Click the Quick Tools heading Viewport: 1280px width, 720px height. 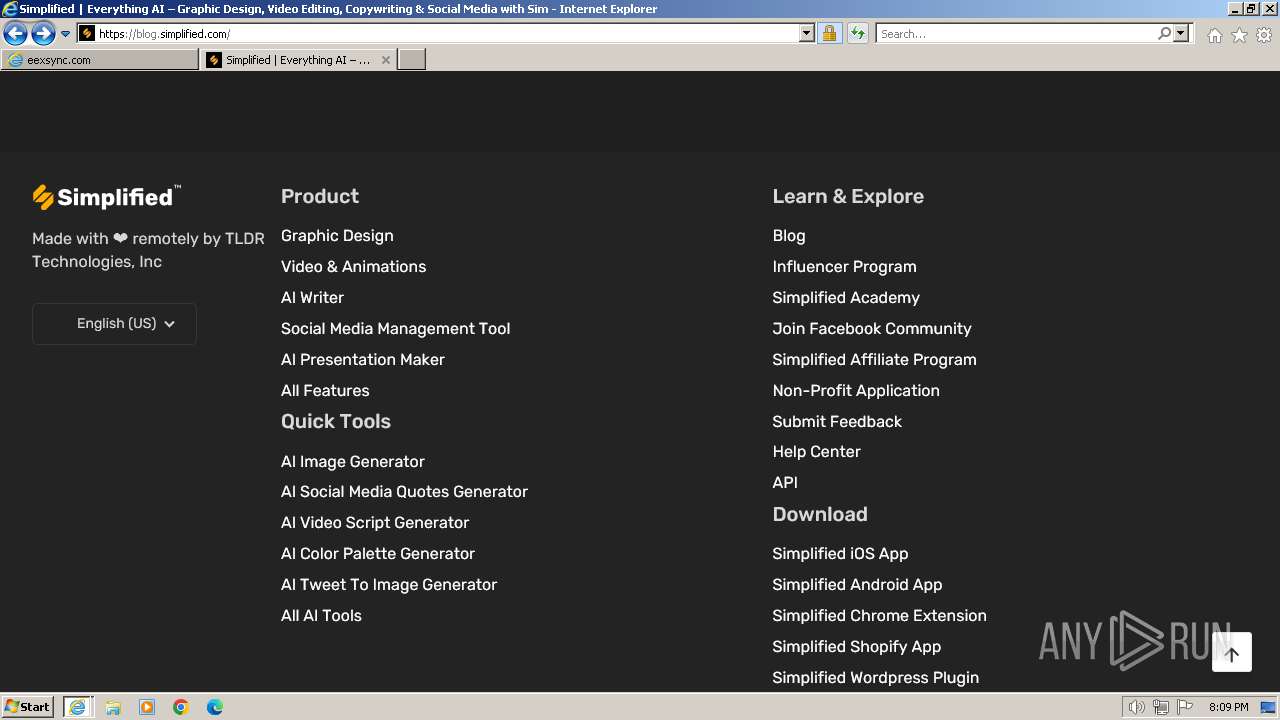336,422
